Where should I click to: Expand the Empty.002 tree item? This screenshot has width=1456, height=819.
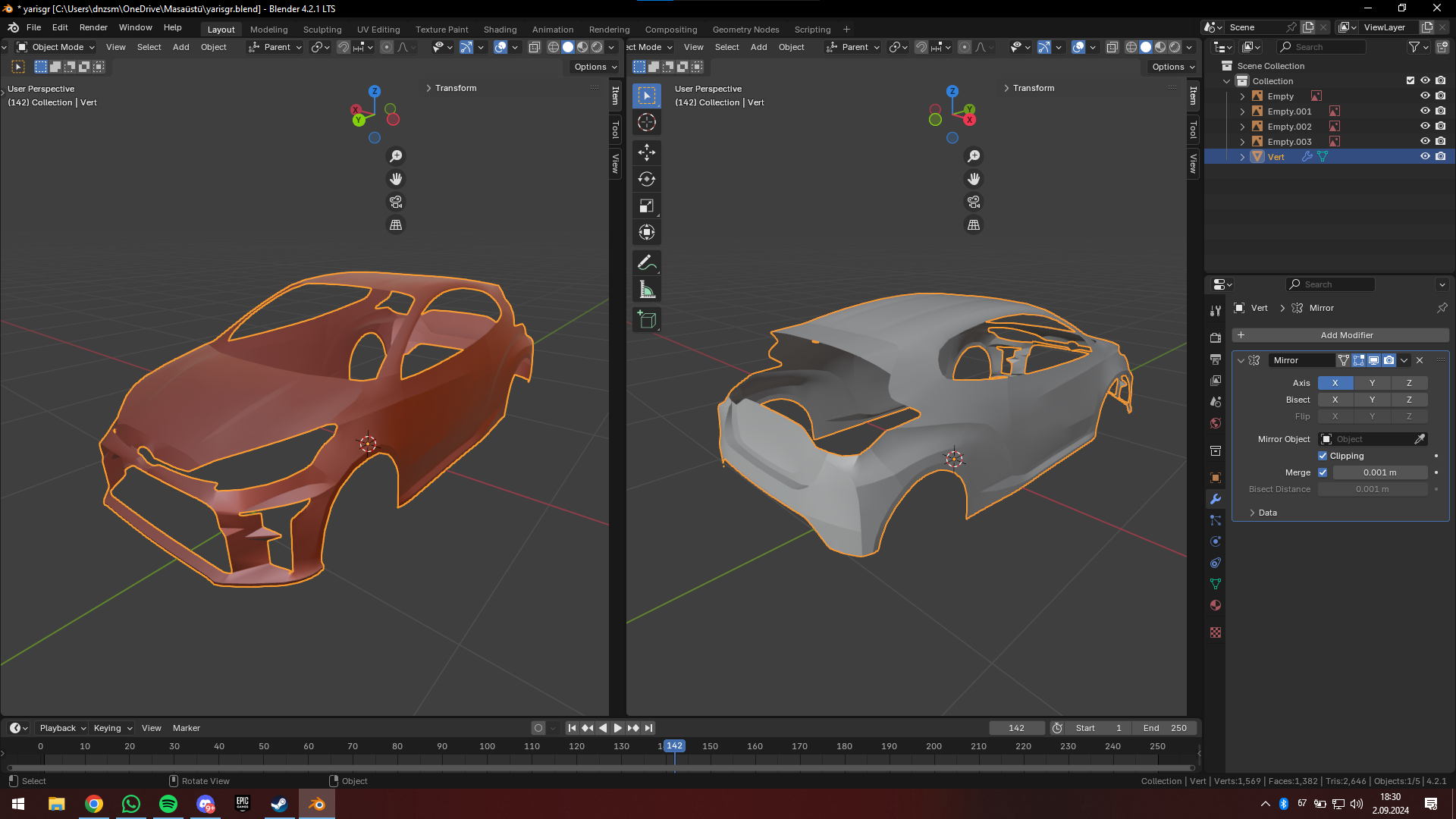(x=1242, y=127)
